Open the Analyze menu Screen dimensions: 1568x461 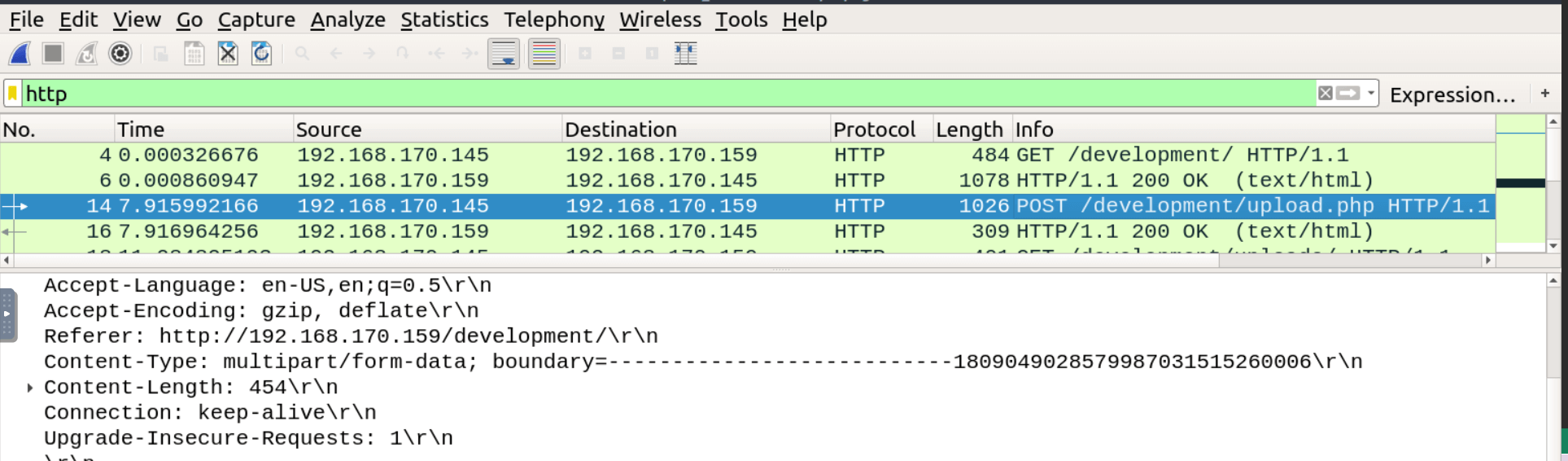point(347,20)
